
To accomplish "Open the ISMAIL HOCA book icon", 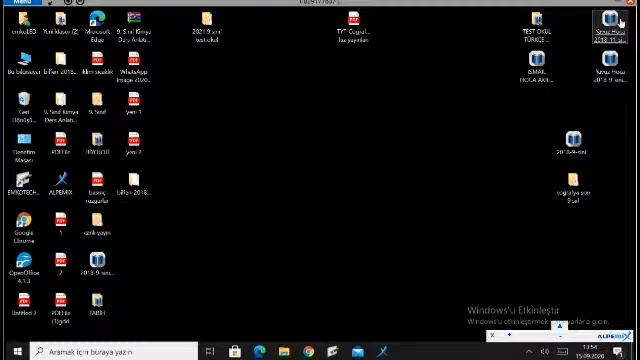I will (537, 67).
